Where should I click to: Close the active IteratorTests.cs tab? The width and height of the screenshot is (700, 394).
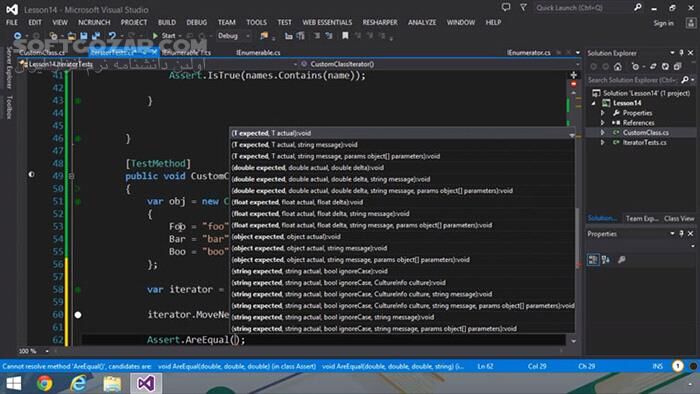[154, 52]
